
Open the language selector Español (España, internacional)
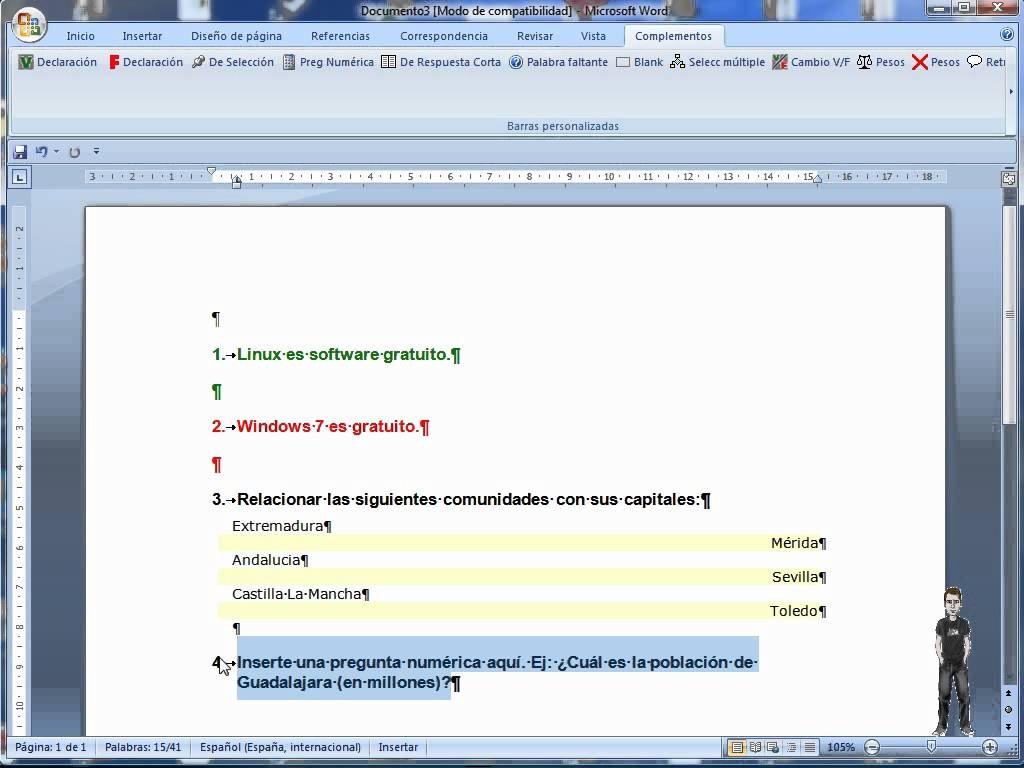[280, 747]
